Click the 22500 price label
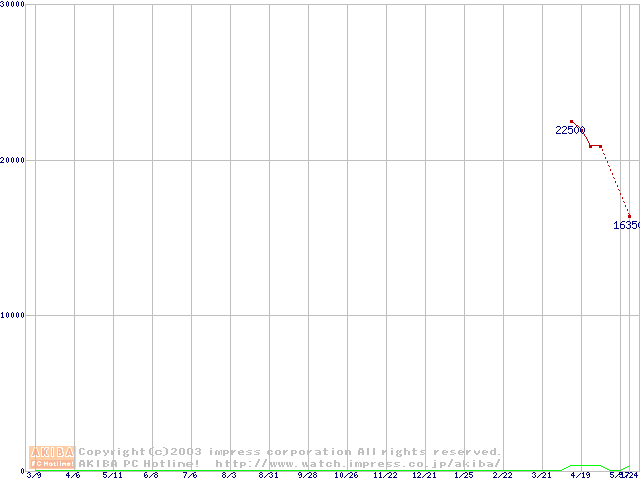The image size is (640, 480). tap(570, 130)
